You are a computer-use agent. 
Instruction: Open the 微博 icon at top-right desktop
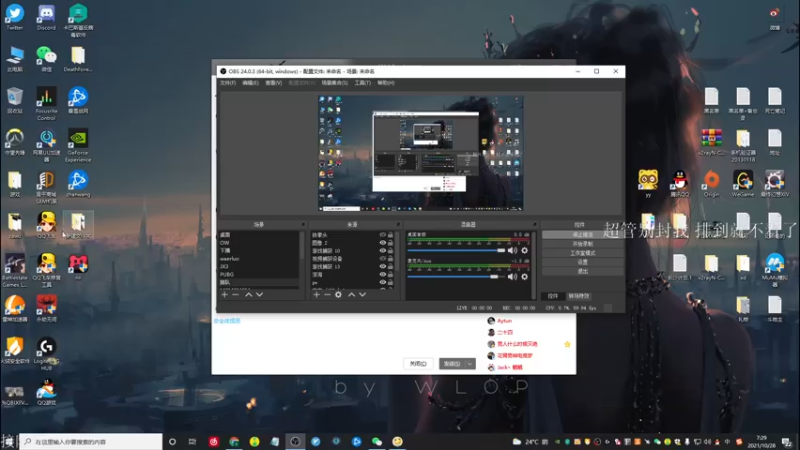tap(774, 18)
